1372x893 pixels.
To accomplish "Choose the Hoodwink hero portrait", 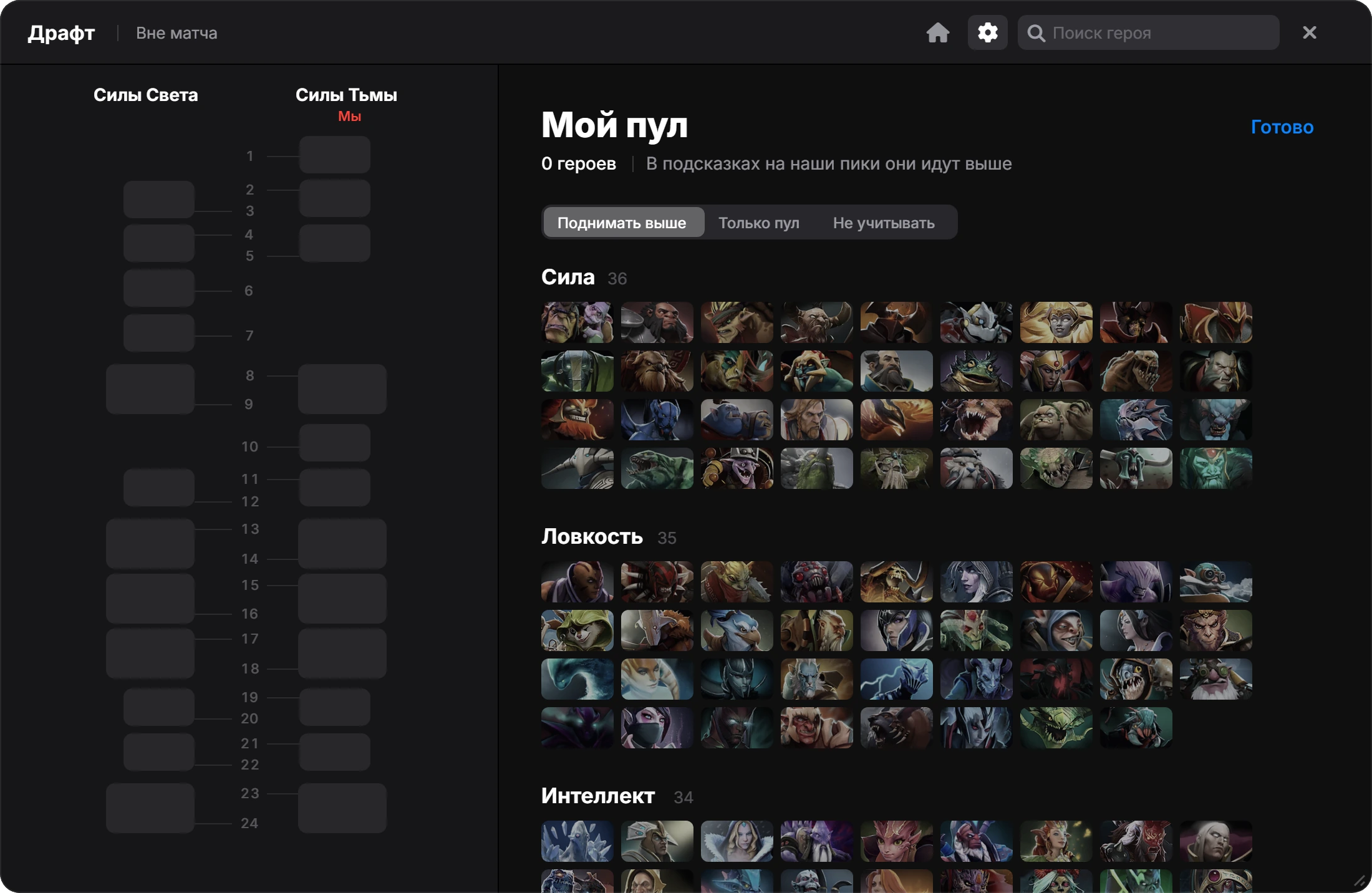I will 577,630.
